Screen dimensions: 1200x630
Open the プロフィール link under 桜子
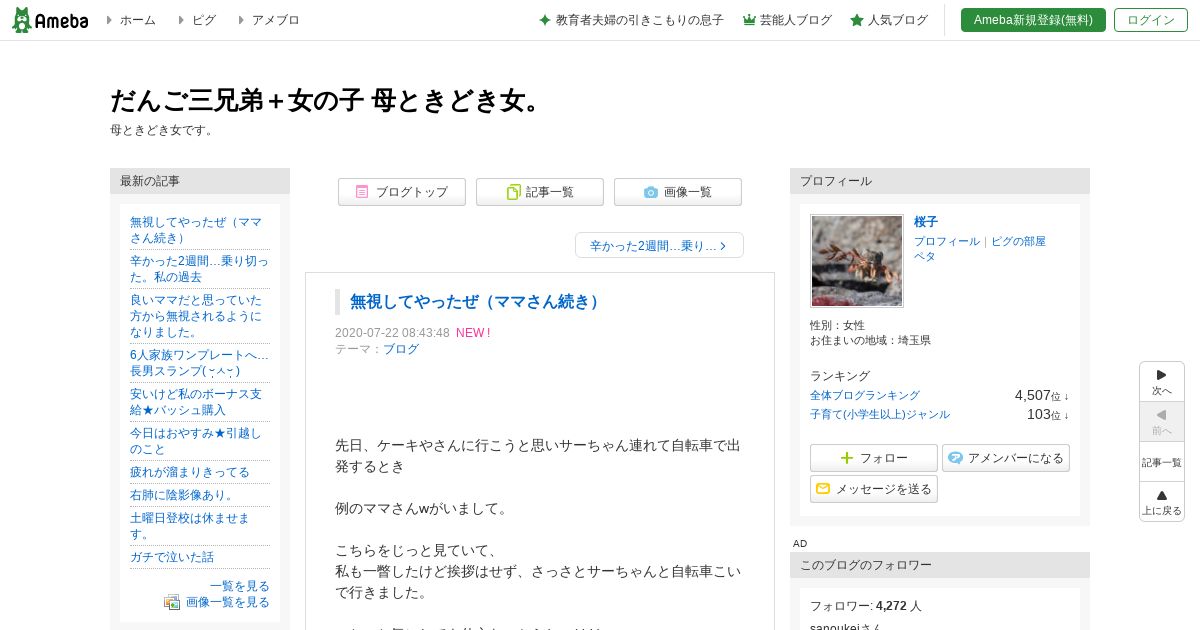pyautogui.click(x=947, y=242)
